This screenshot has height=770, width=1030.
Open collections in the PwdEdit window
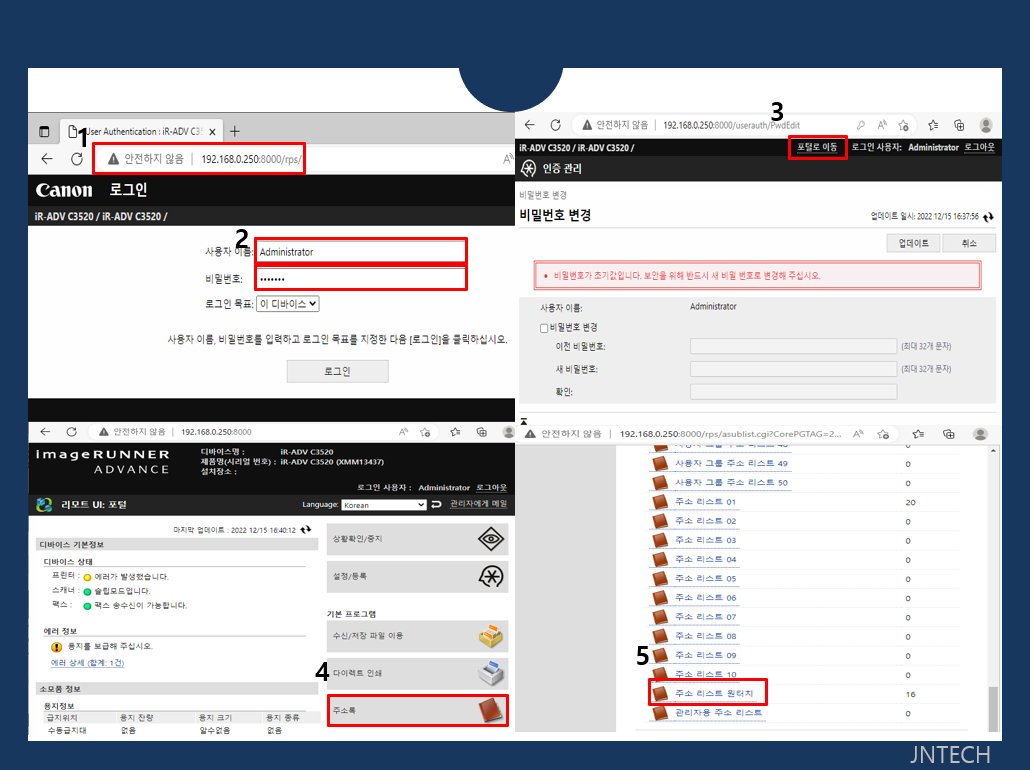[959, 125]
